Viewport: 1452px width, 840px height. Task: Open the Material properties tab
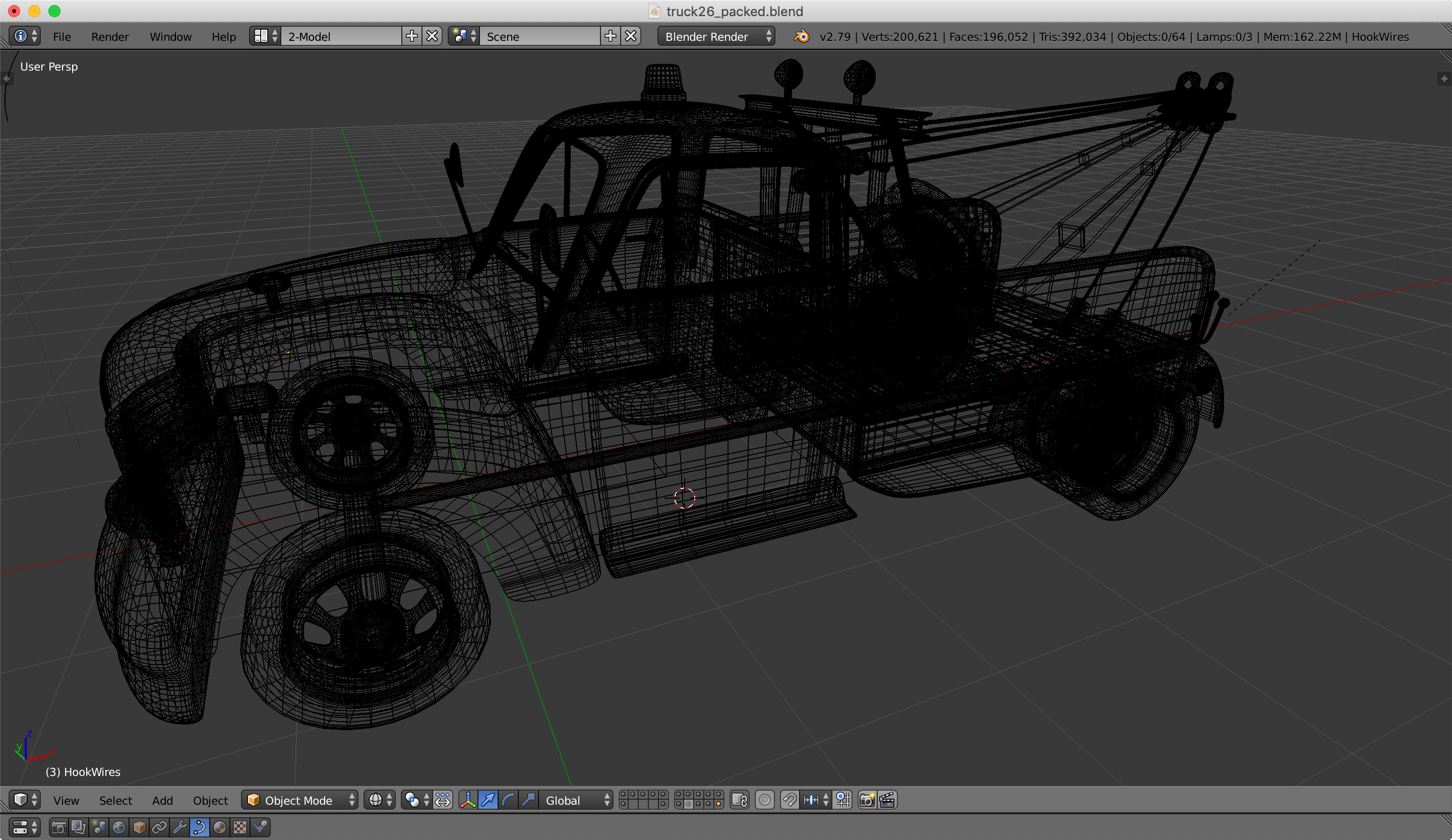click(x=219, y=828)
